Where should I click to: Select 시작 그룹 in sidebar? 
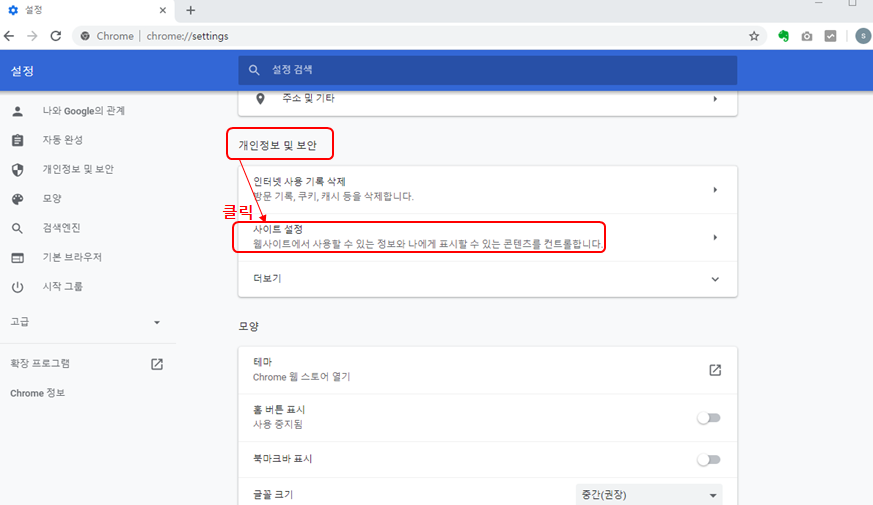coord(63,287)
